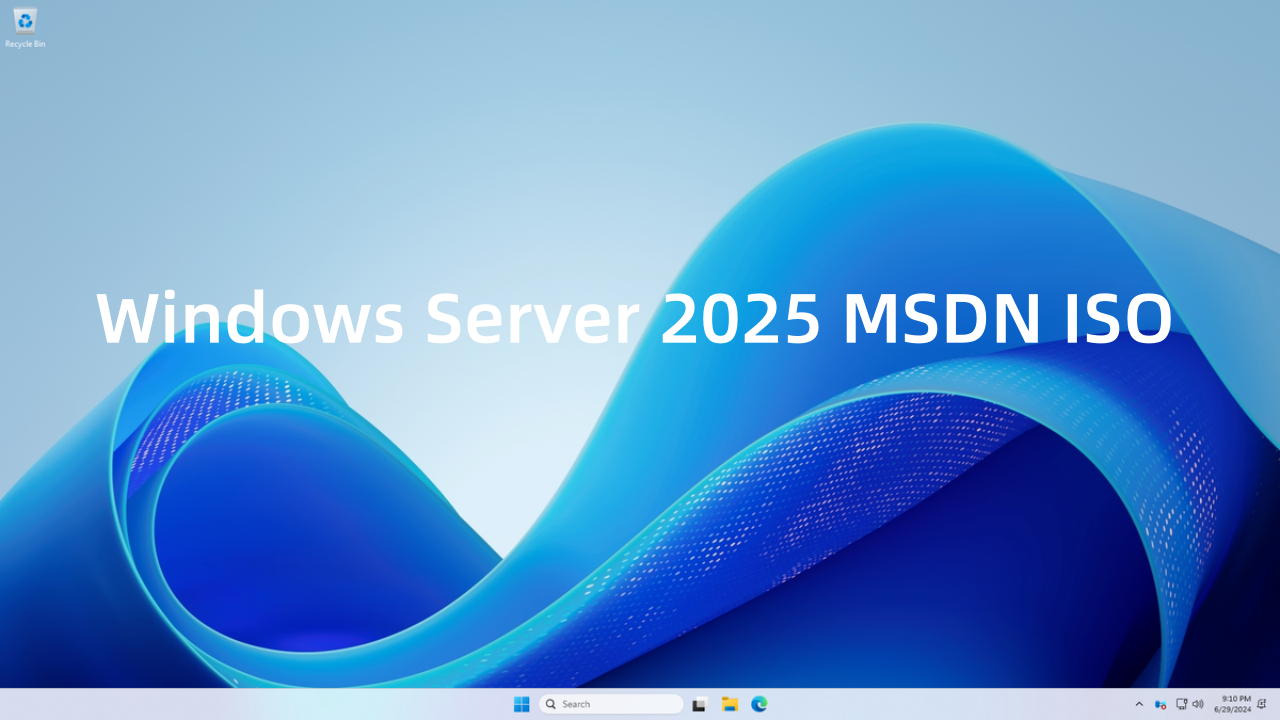Click the show desktop sliver at taskbar edge
Screen dimensions: 1280x720
click(1277, 704)
